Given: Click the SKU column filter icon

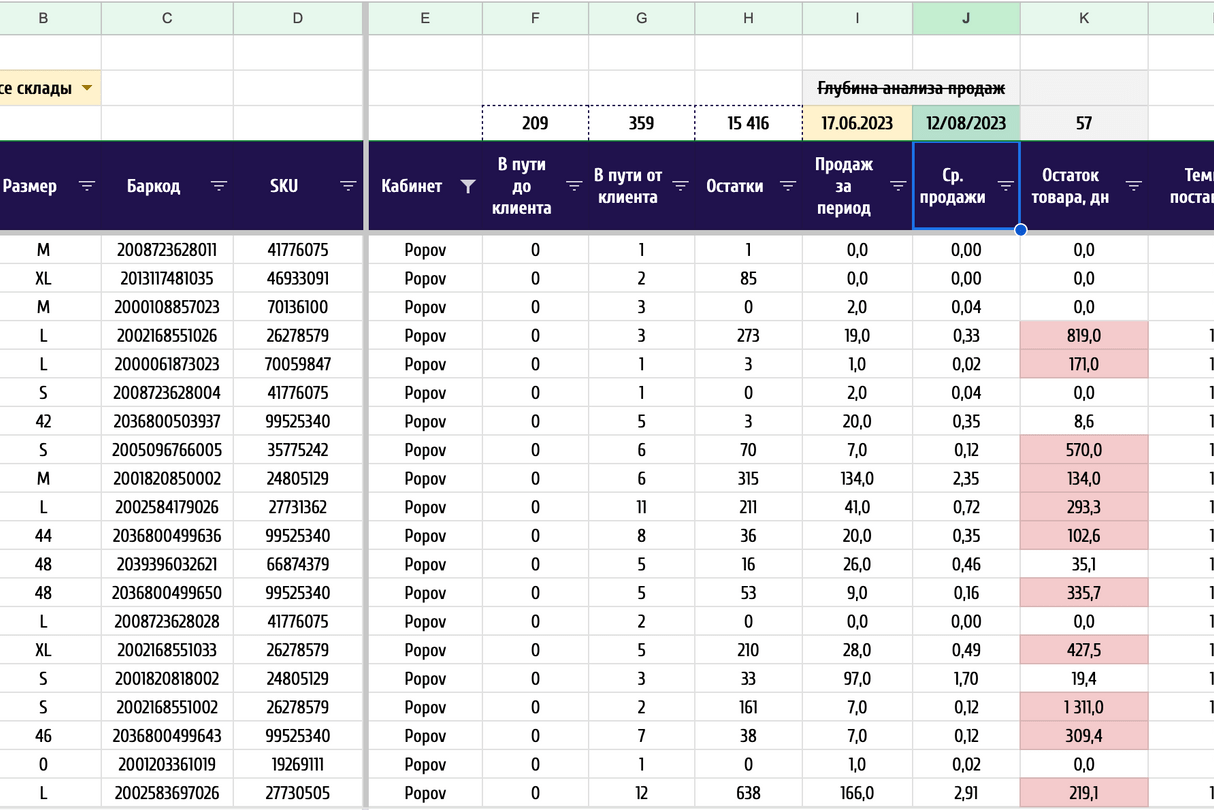Looking at the screenshot, I should coord(348,186).
